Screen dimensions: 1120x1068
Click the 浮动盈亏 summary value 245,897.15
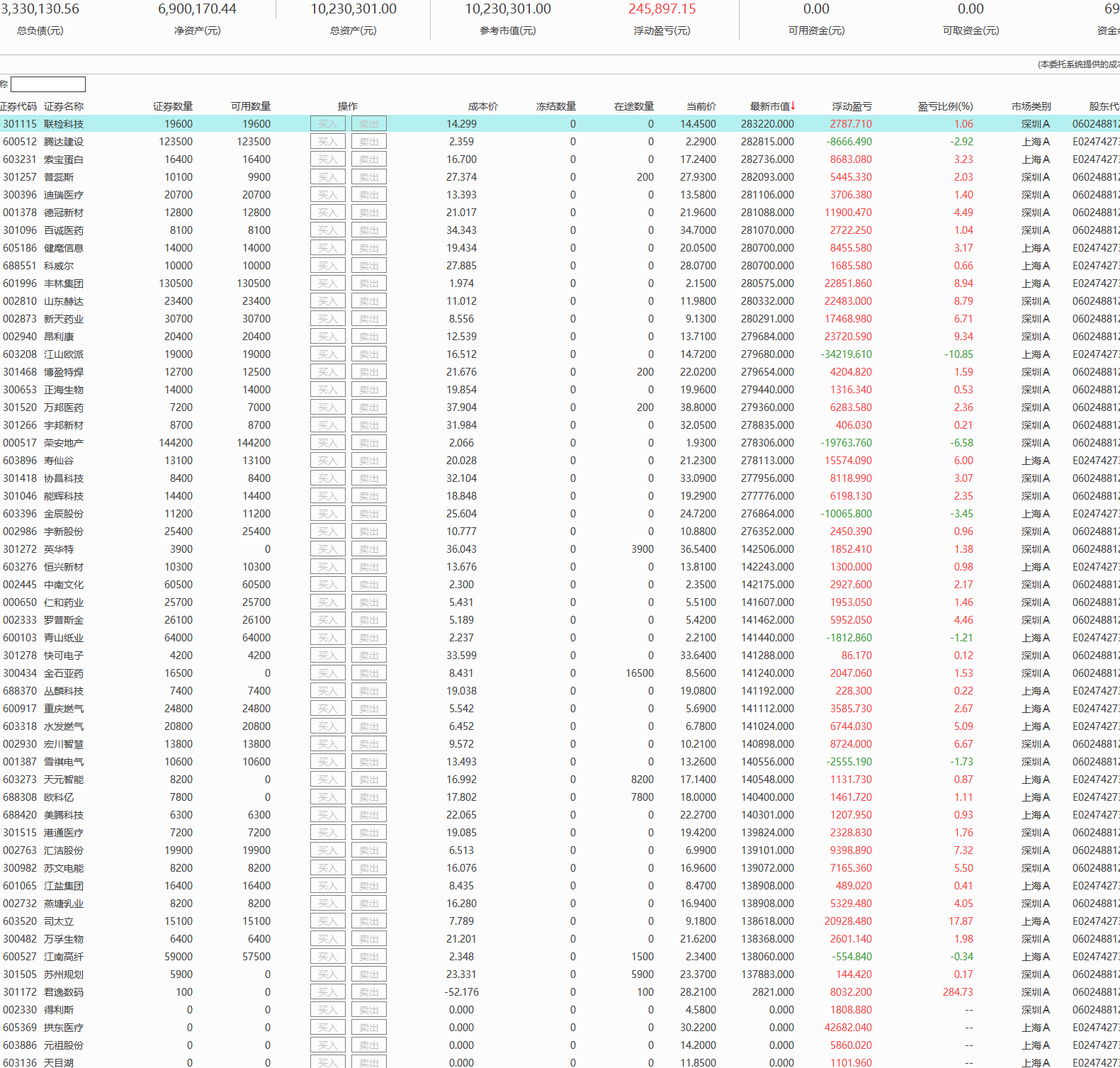pyautogui.click(x=662, y=9)
